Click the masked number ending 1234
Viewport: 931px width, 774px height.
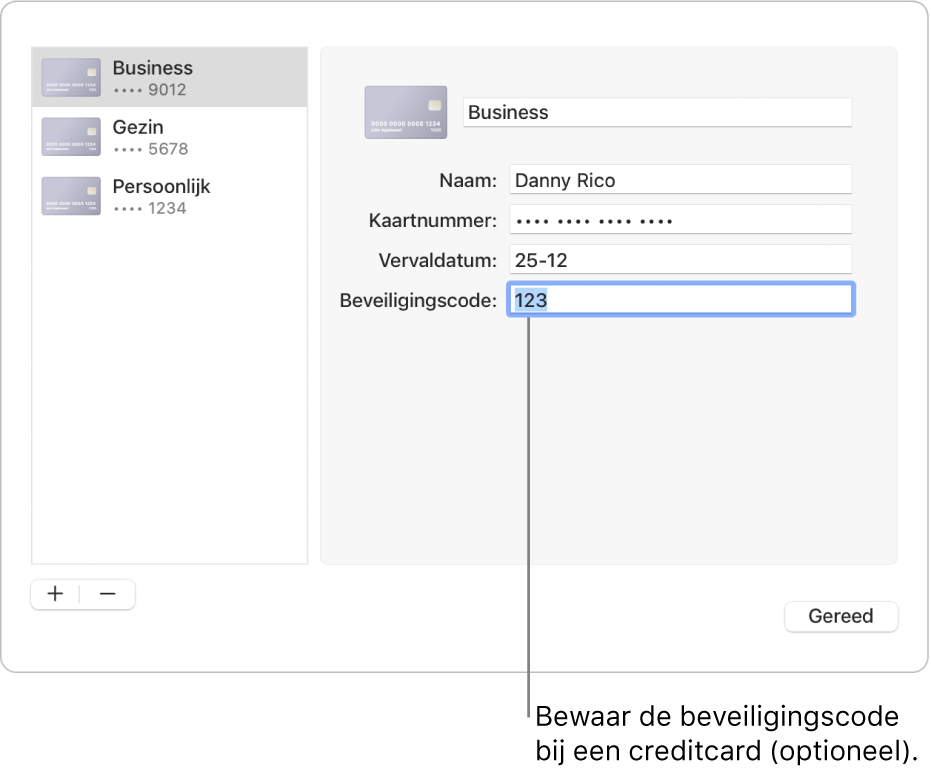[150, 208]
